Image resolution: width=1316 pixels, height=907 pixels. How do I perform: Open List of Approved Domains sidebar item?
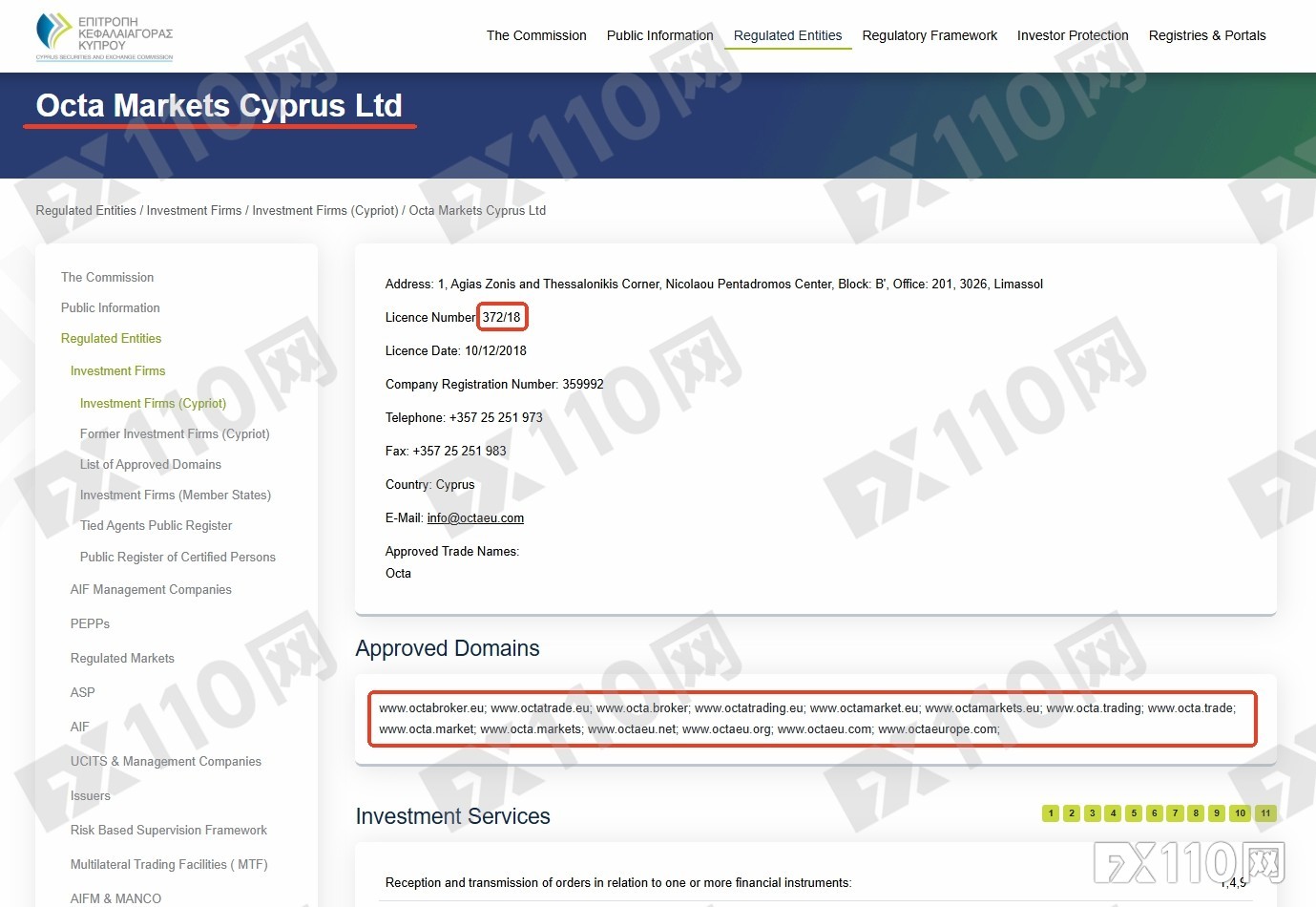click(151, 464)
